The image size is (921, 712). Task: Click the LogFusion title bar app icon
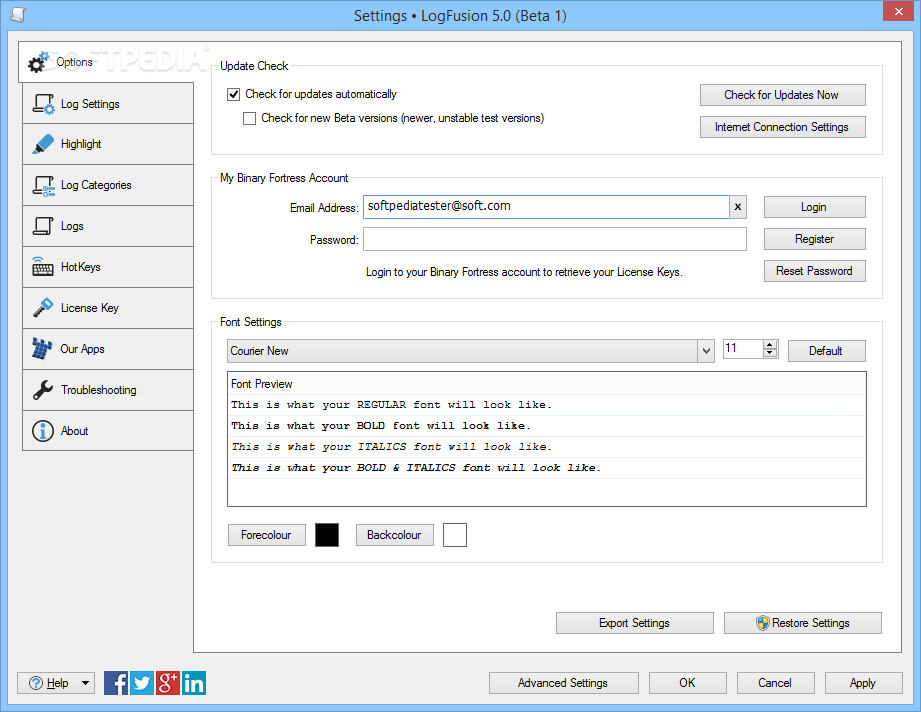[x=18, y=15]
